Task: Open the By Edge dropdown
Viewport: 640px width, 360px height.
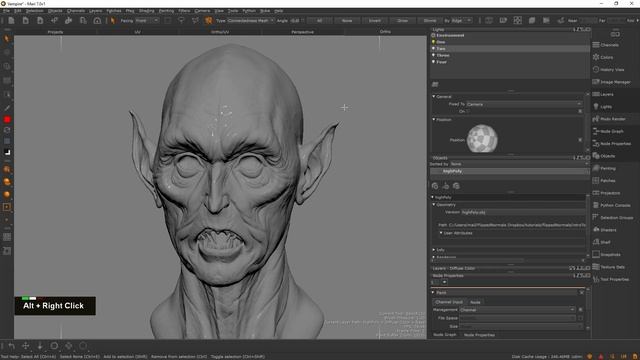Action: pos(462,20)
